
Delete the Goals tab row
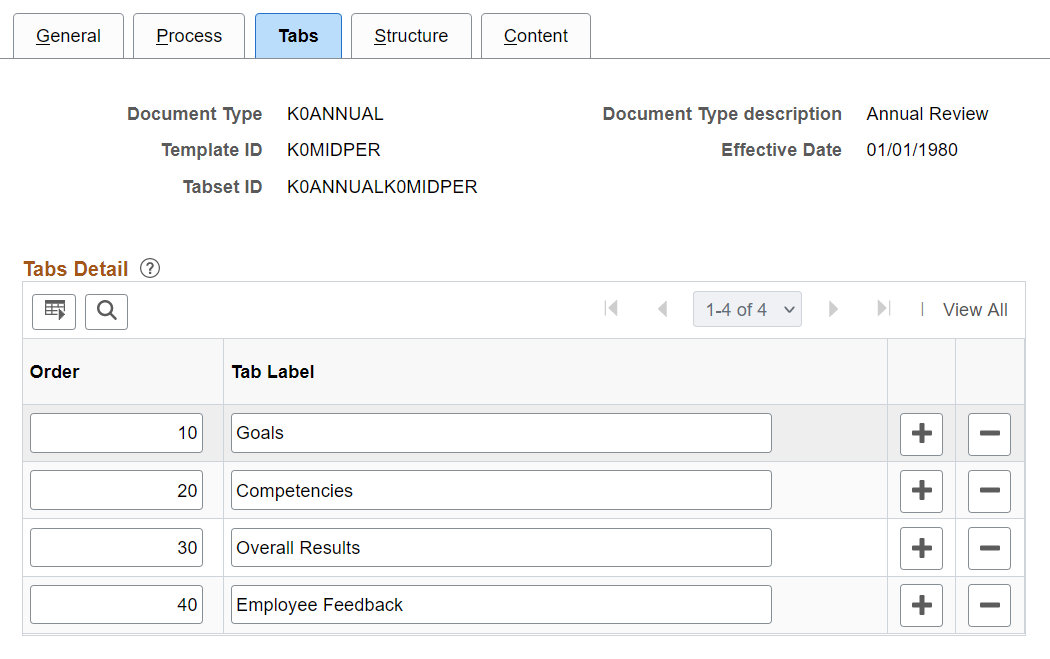[x=989, y=433]
